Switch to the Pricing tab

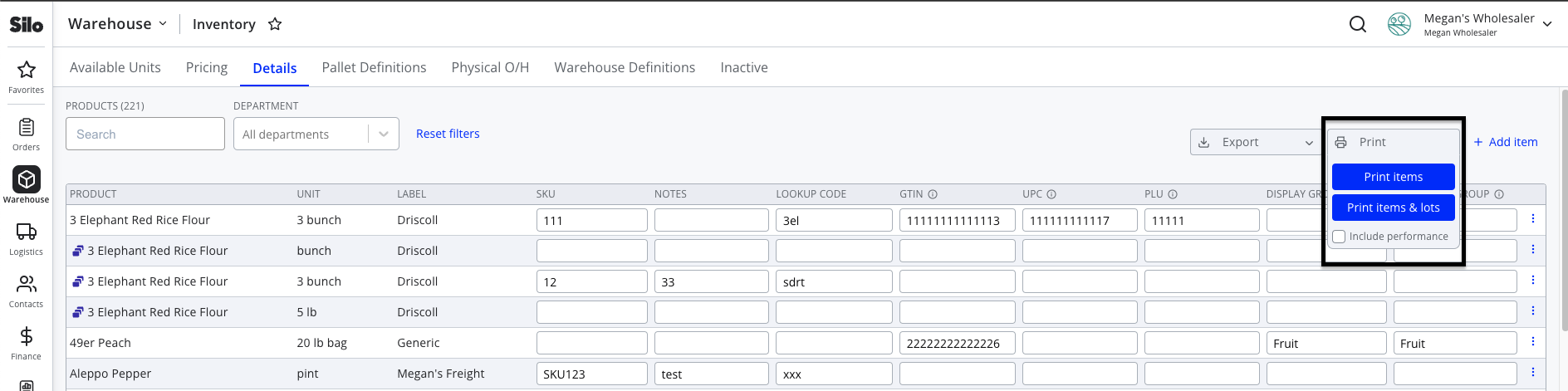pos(207,67)
